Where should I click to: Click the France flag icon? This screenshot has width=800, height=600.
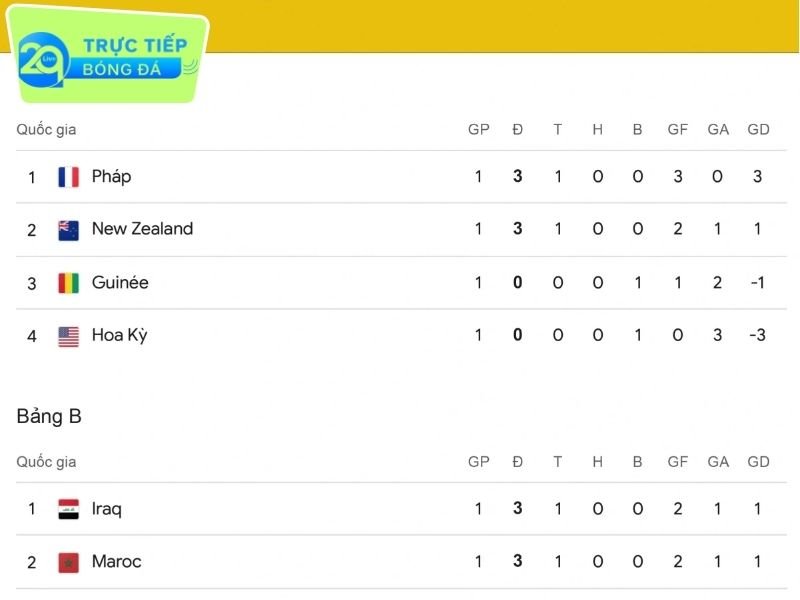[68, 177]
